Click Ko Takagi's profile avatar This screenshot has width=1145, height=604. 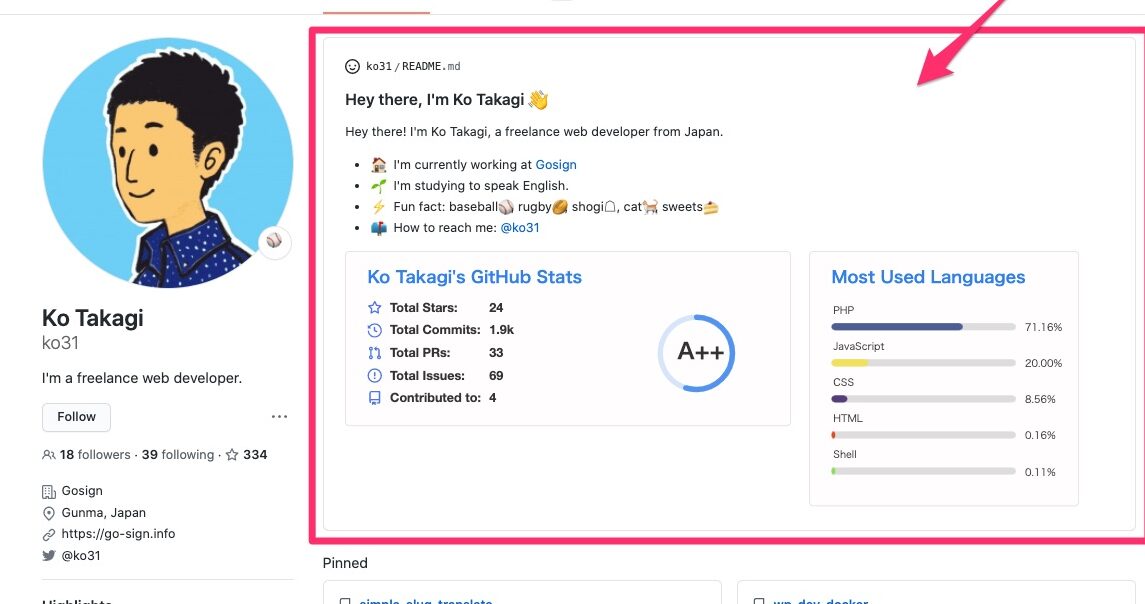pos(166,160)
